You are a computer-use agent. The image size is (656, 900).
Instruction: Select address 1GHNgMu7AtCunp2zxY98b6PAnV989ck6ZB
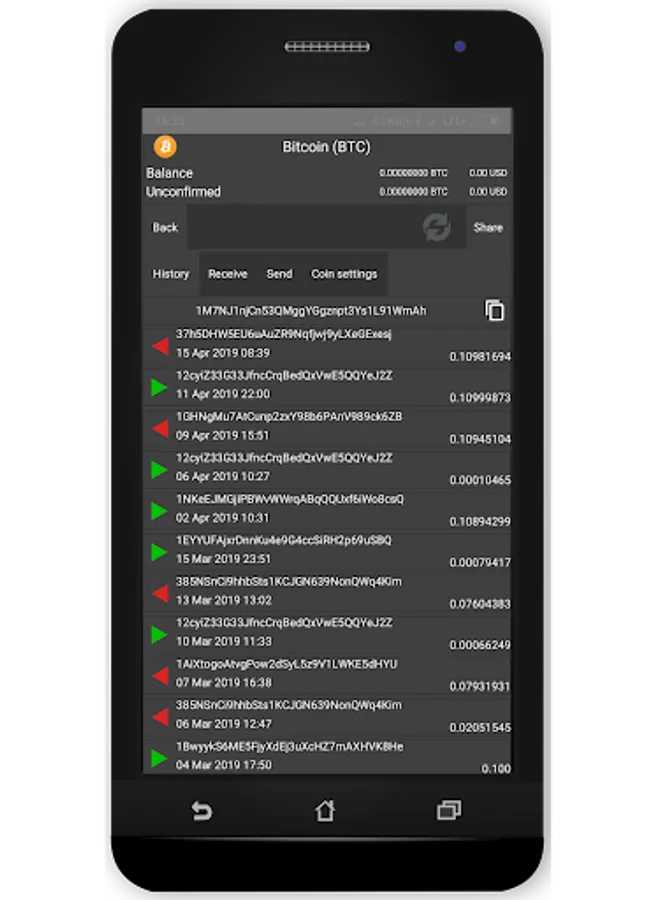[289, 416]
